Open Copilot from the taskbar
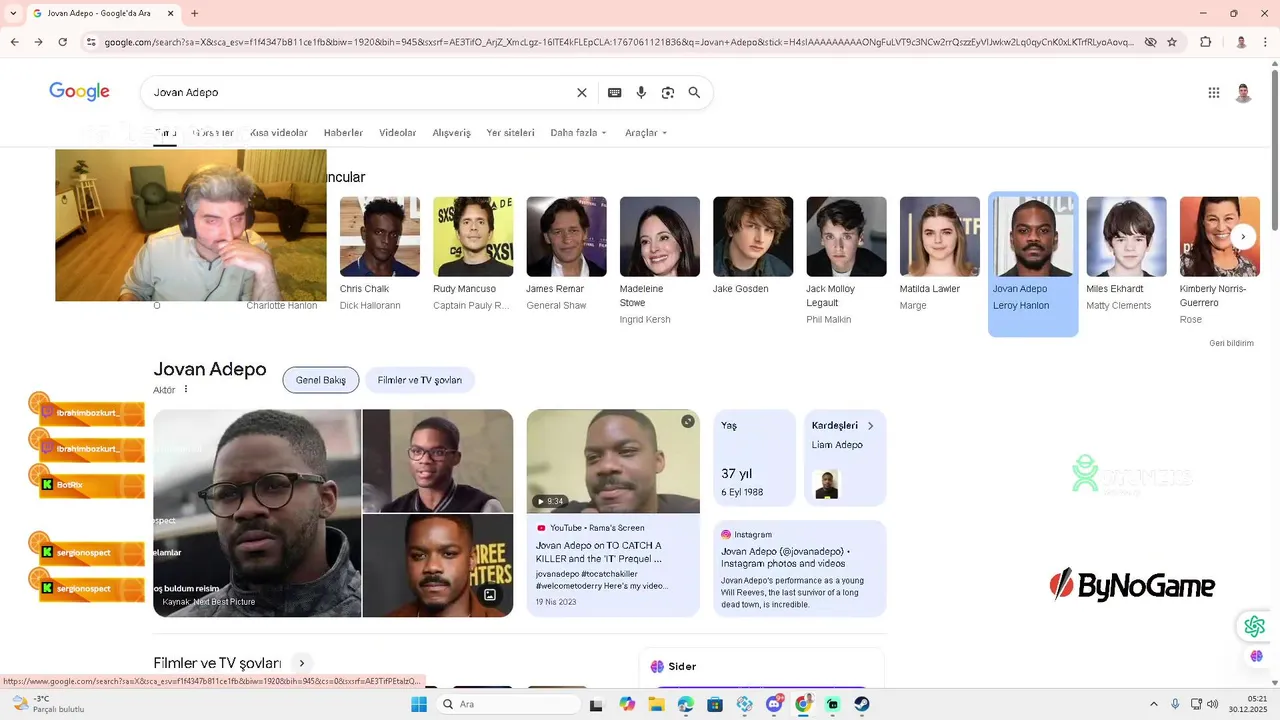1280x720 pixels. (627, 704)
